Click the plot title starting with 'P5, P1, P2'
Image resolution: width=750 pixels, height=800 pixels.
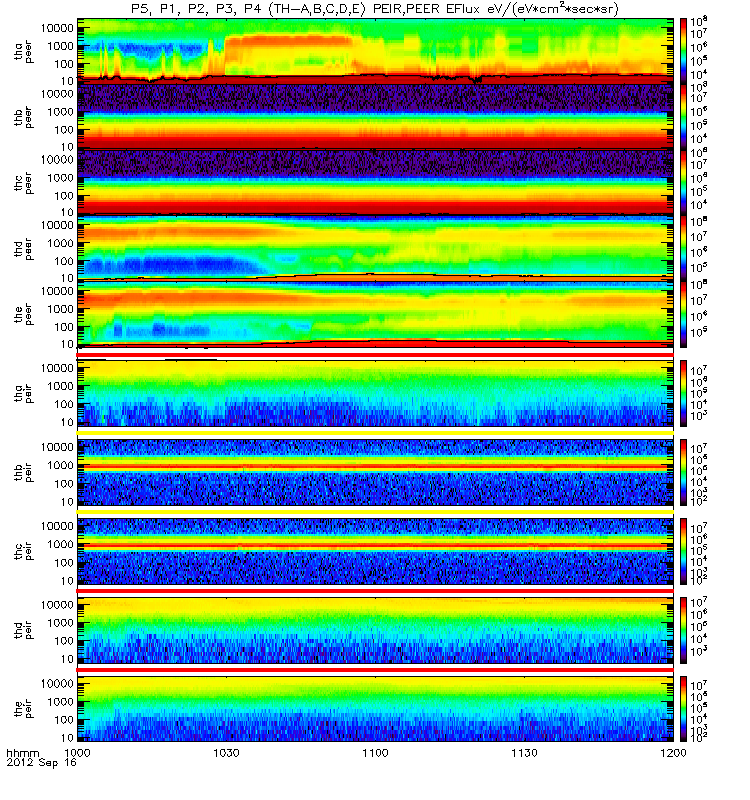[374, 9]
